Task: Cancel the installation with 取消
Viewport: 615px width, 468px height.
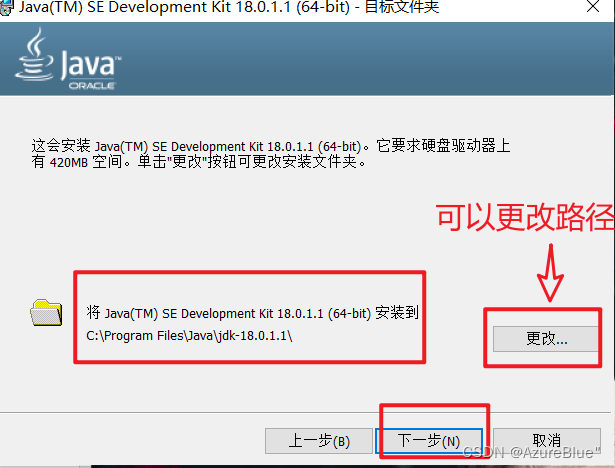Action: point(547,441)
